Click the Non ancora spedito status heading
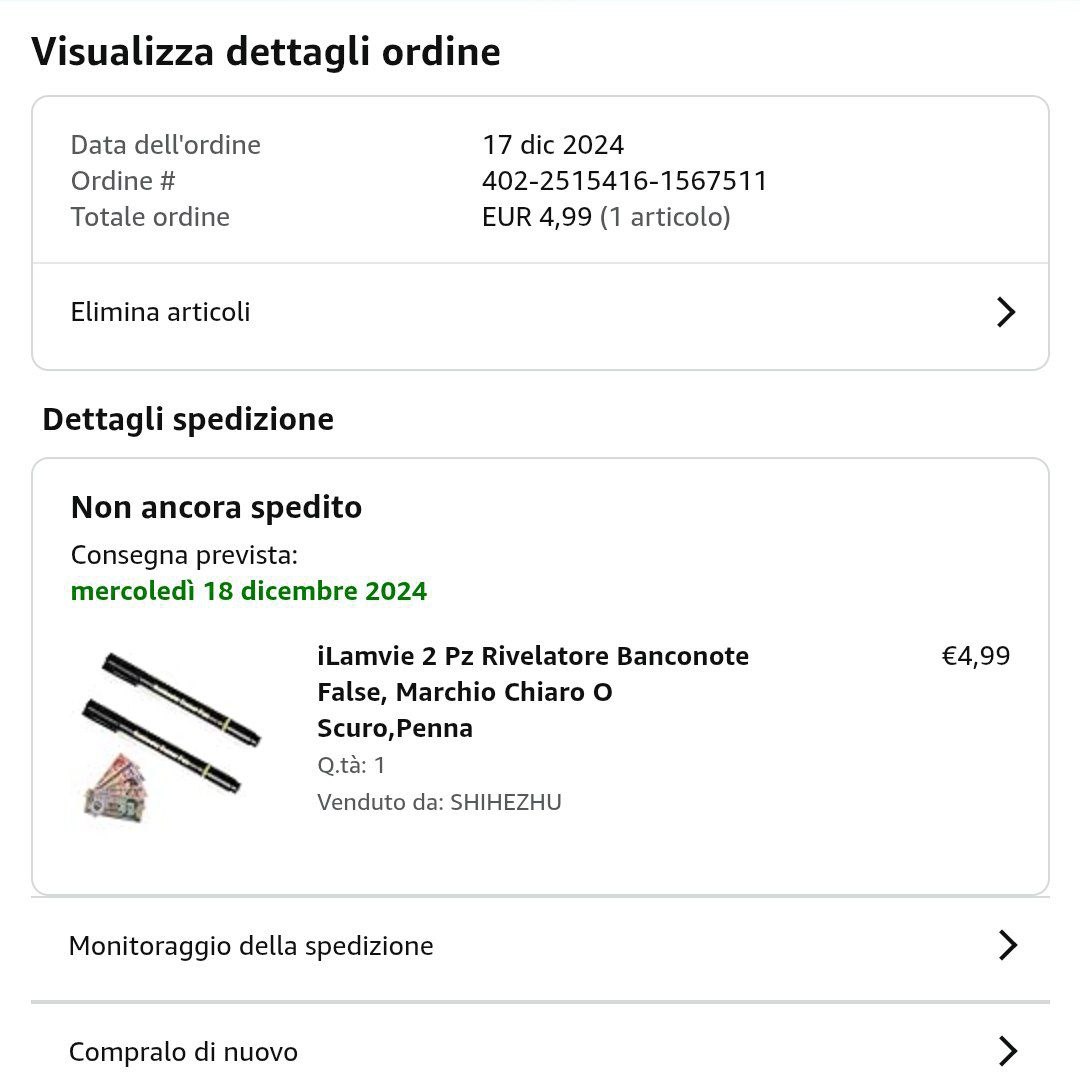The image size is (1080, 1086). pos(216,508)
